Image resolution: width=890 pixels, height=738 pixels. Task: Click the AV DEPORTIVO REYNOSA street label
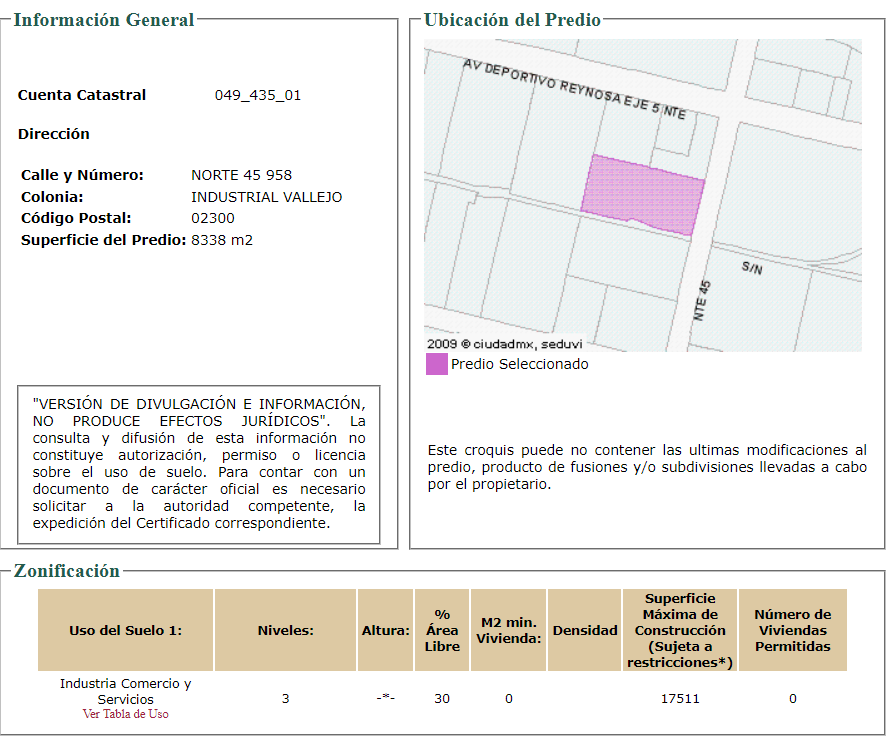click(x=574, y=89)
